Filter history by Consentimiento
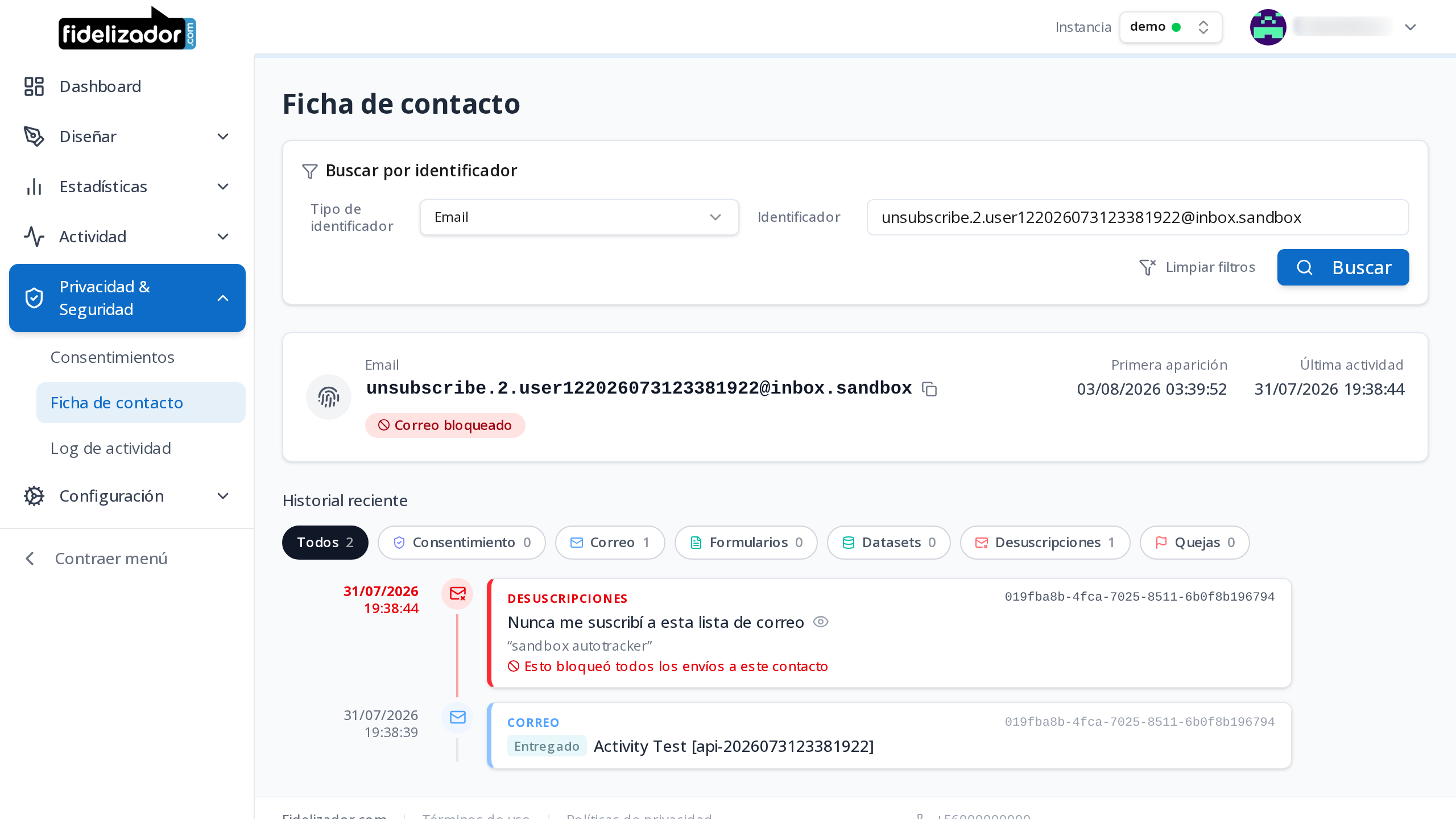1456x819 pixels. (x=462, y=543)
